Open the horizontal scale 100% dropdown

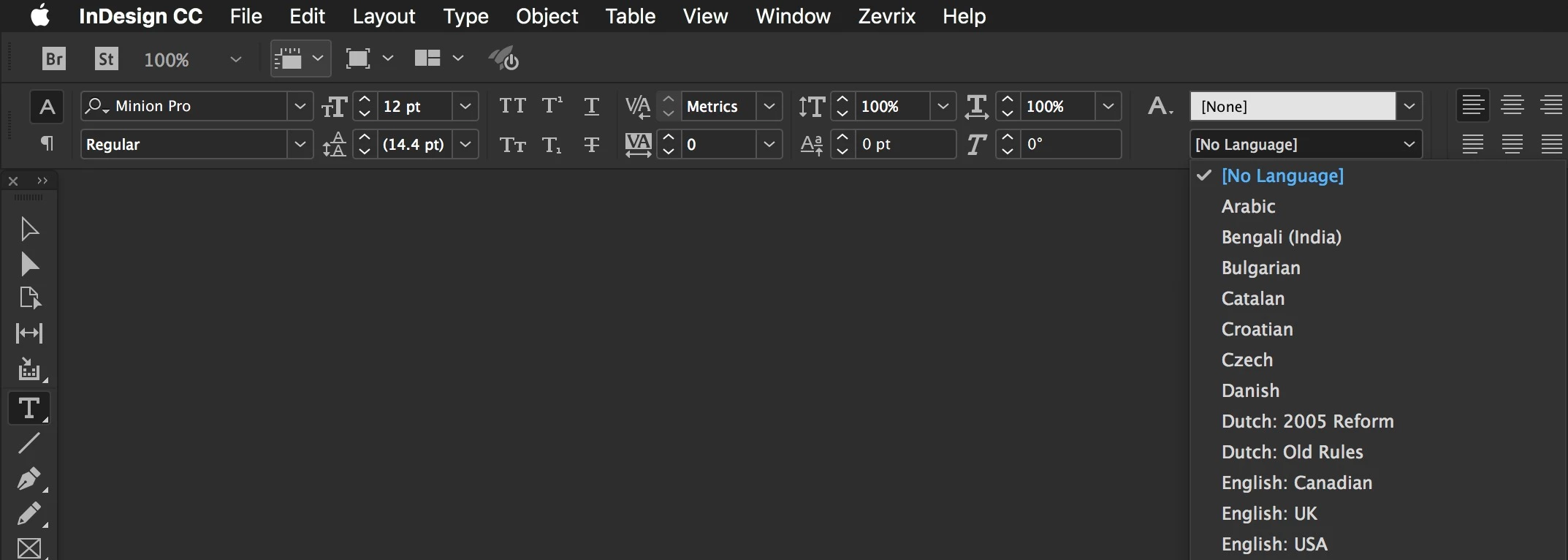tap(1108, 106)
